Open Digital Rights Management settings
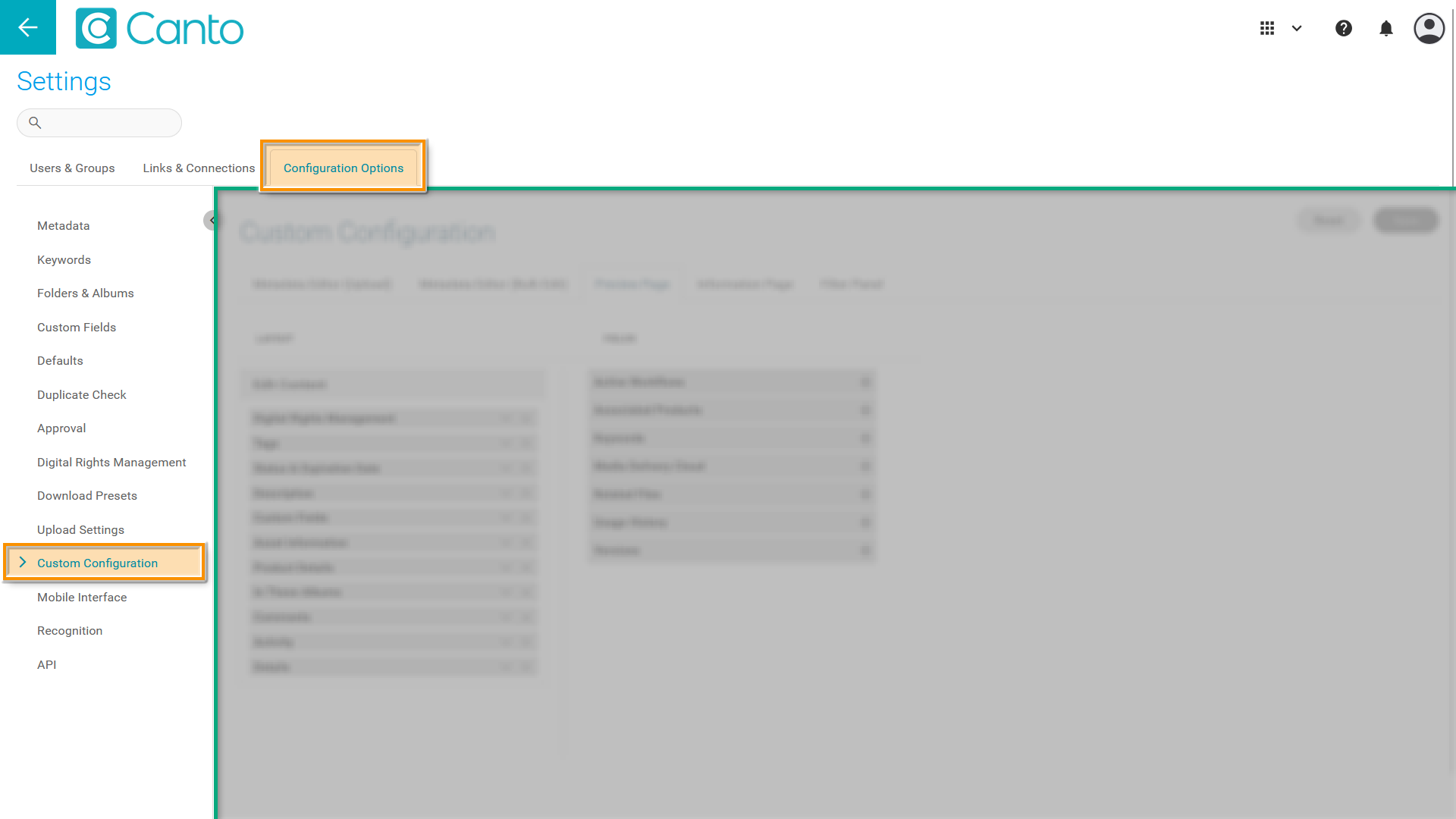Screen dimensions: 1456x819 tap(111, 463)
